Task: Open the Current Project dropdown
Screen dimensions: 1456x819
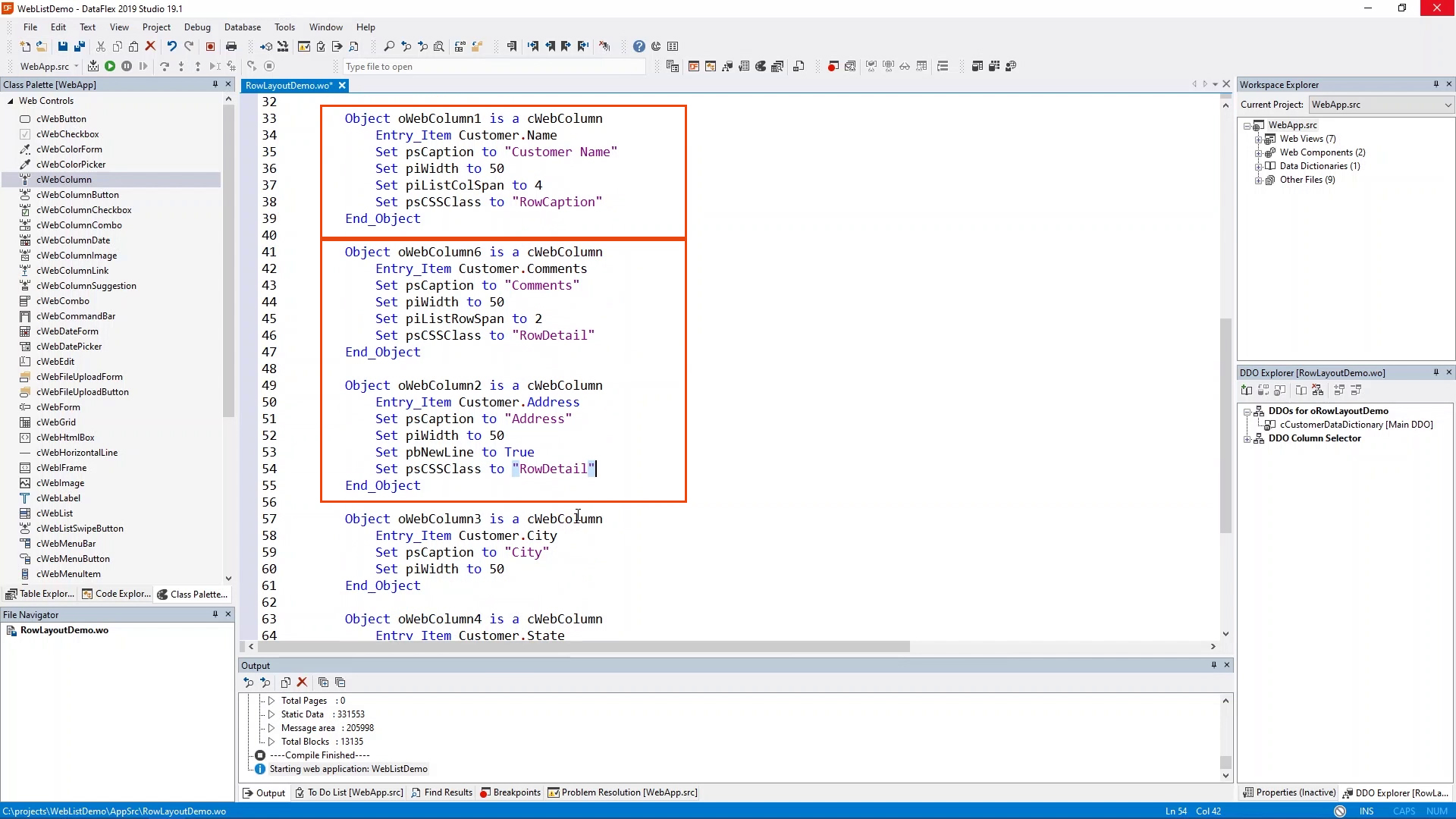Action: pos(1447,105)
